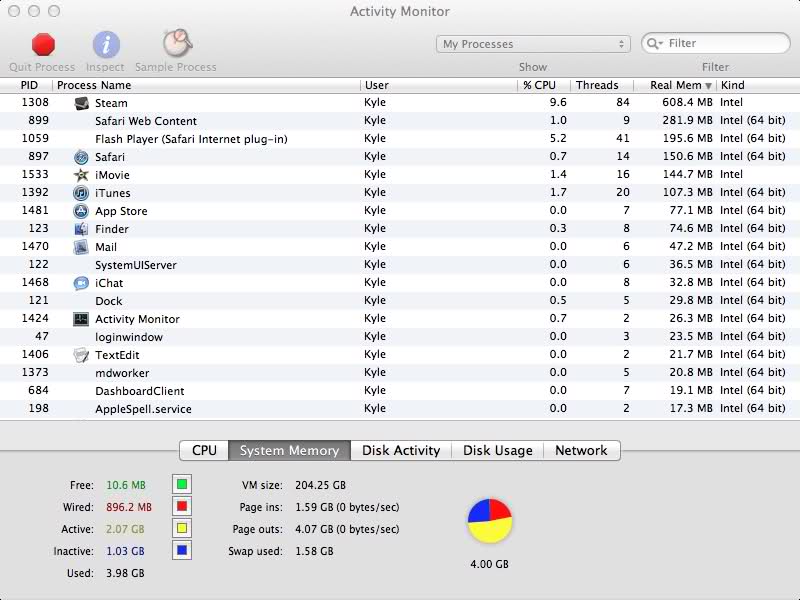Click Steam's 9.6 CPU value
Screen dimensions: 800x600
[x=558, y=103]
